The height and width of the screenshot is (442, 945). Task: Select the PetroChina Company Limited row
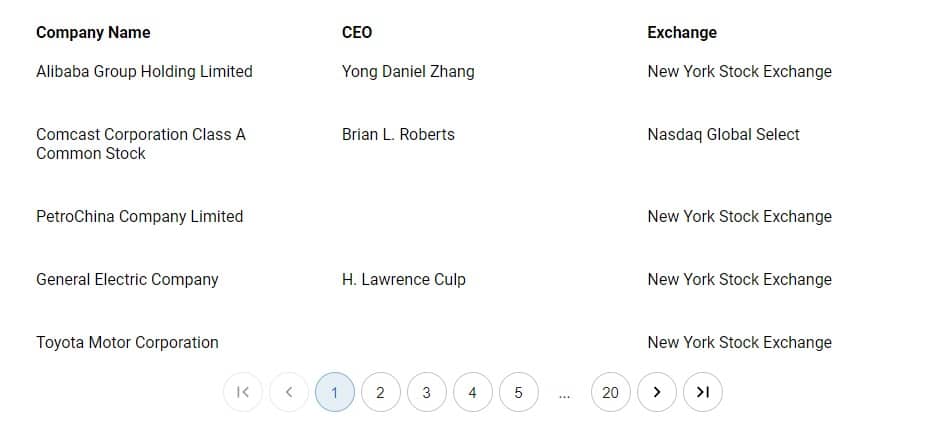pos(472,216)
